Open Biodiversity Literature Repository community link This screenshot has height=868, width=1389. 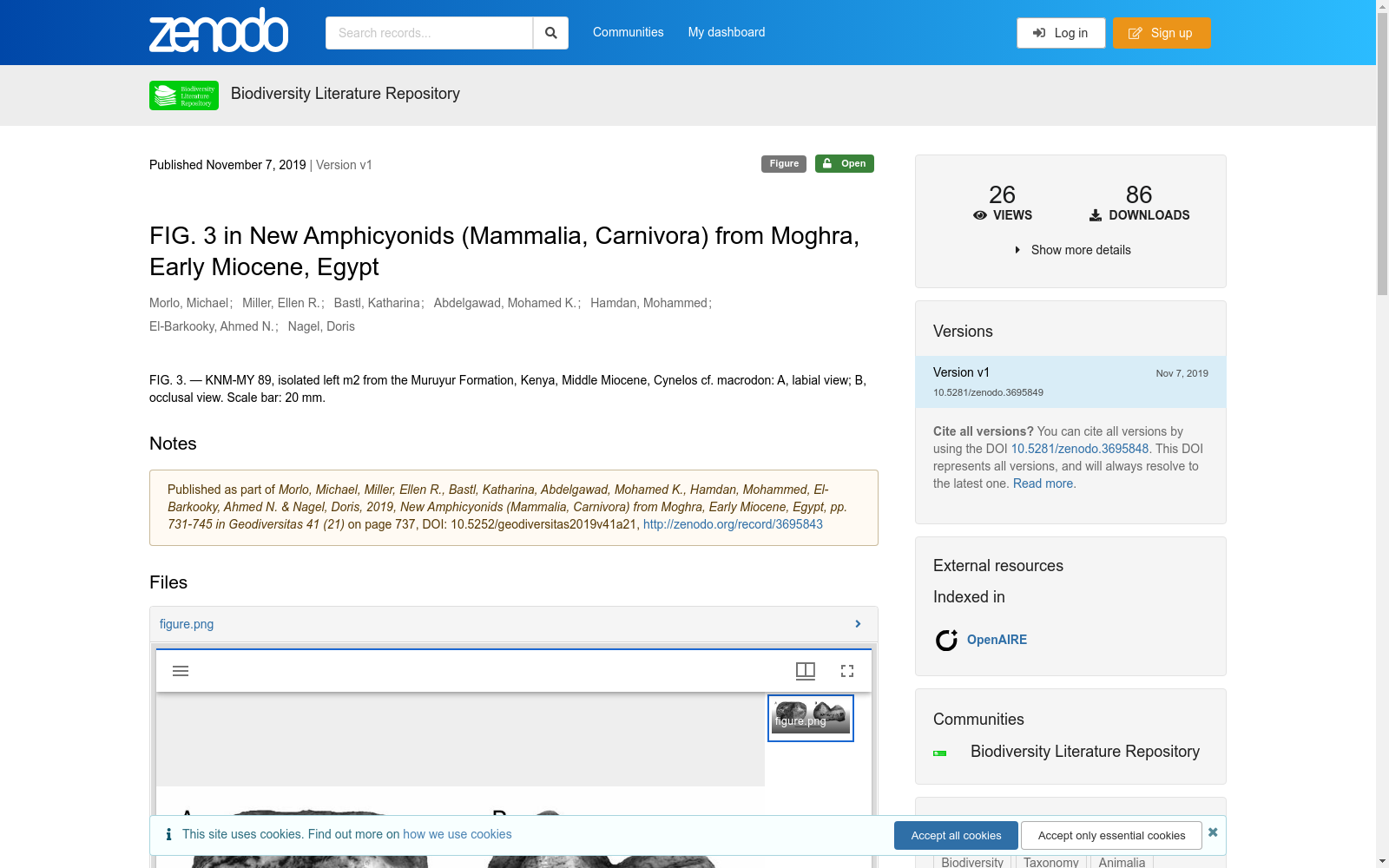[1085, 752]
